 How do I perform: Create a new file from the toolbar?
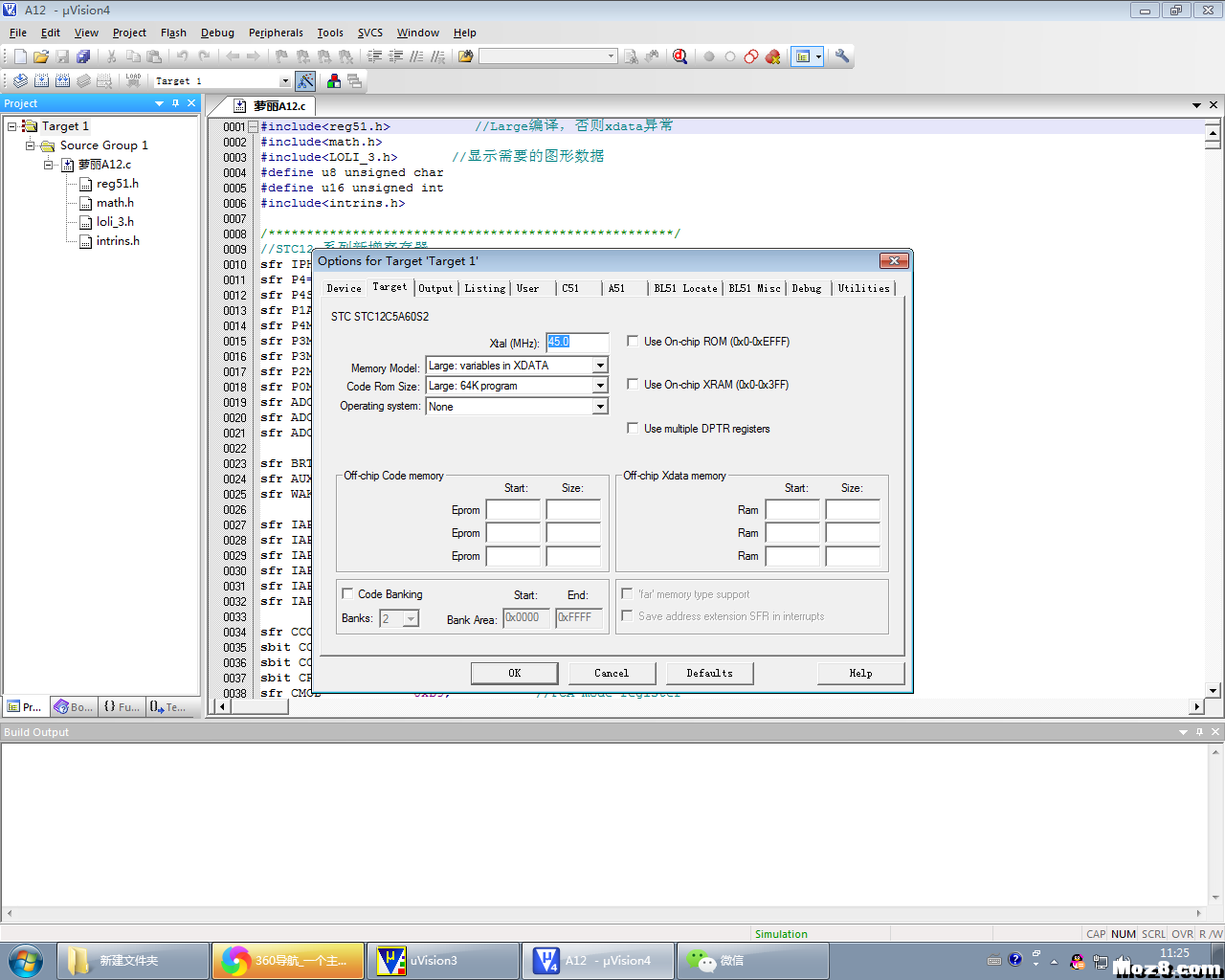coord(20,56)
